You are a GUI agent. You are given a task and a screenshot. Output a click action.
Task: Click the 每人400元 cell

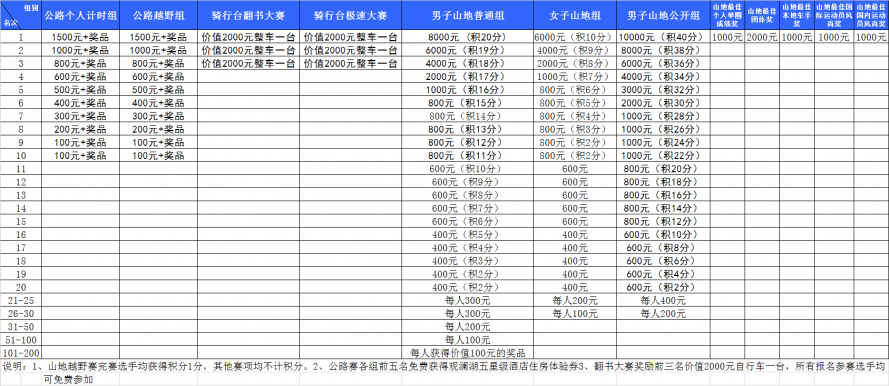(x=663, y=300)
